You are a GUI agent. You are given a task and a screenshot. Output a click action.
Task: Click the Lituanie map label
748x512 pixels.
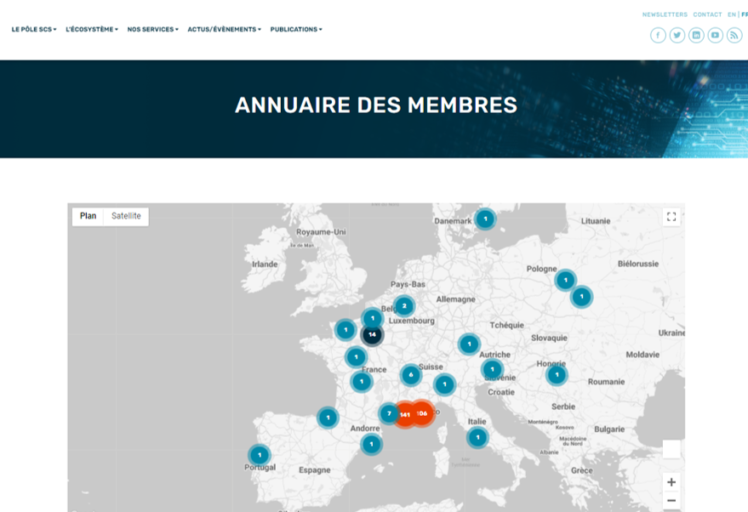pyautogui.click(x=595, y=221)
